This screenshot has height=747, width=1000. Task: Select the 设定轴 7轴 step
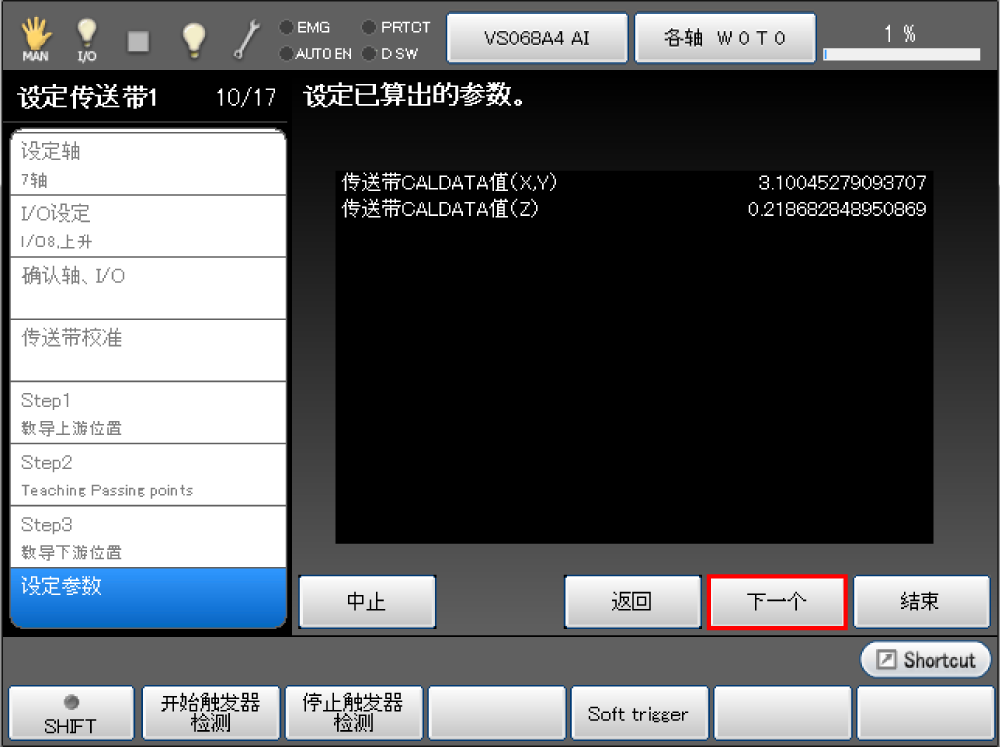(148, 163)
